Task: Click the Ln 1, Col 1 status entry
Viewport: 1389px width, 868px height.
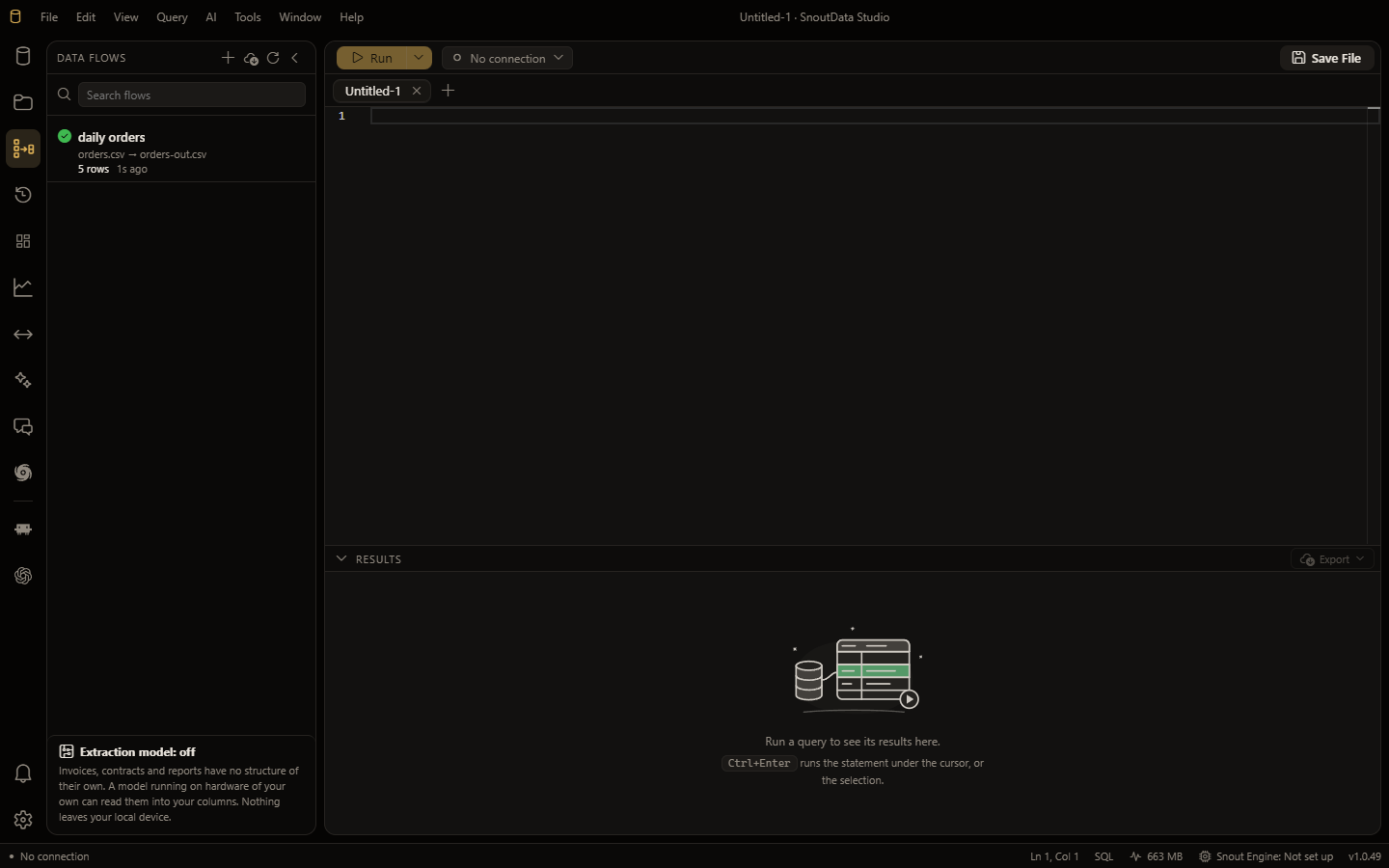Action: coord(1054,856)
